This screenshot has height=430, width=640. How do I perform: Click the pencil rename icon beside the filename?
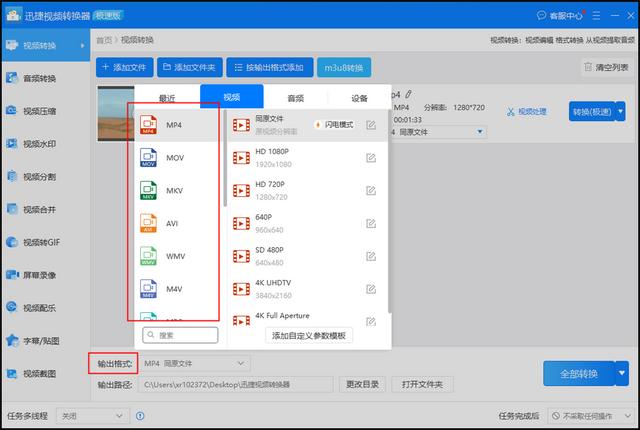[408, 95]
